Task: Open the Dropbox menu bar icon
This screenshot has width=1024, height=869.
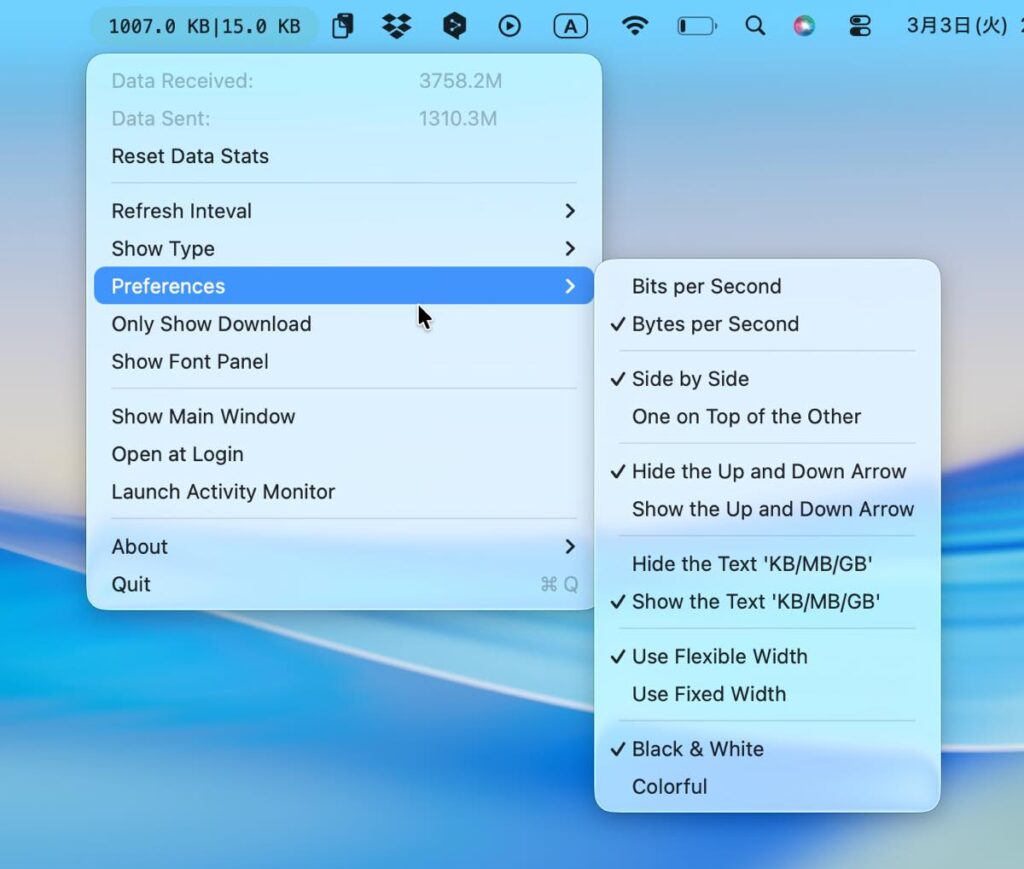Action: click(397, 27)
